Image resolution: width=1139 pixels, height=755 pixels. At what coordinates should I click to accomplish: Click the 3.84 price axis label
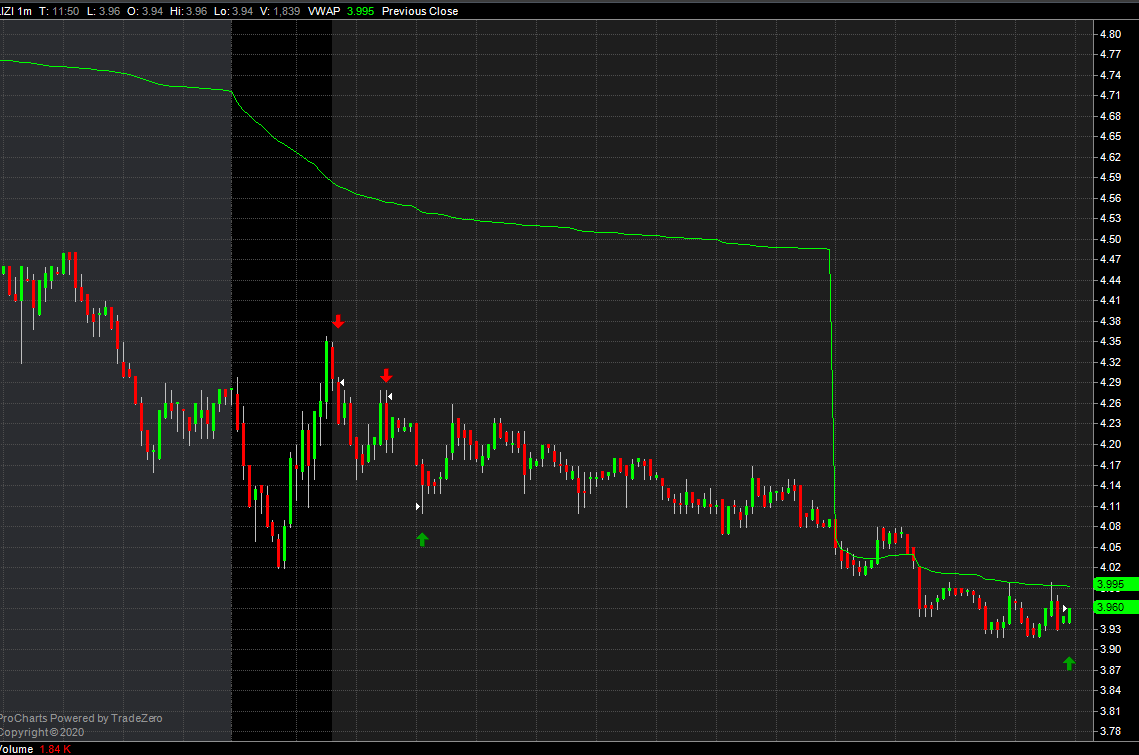1110,691
